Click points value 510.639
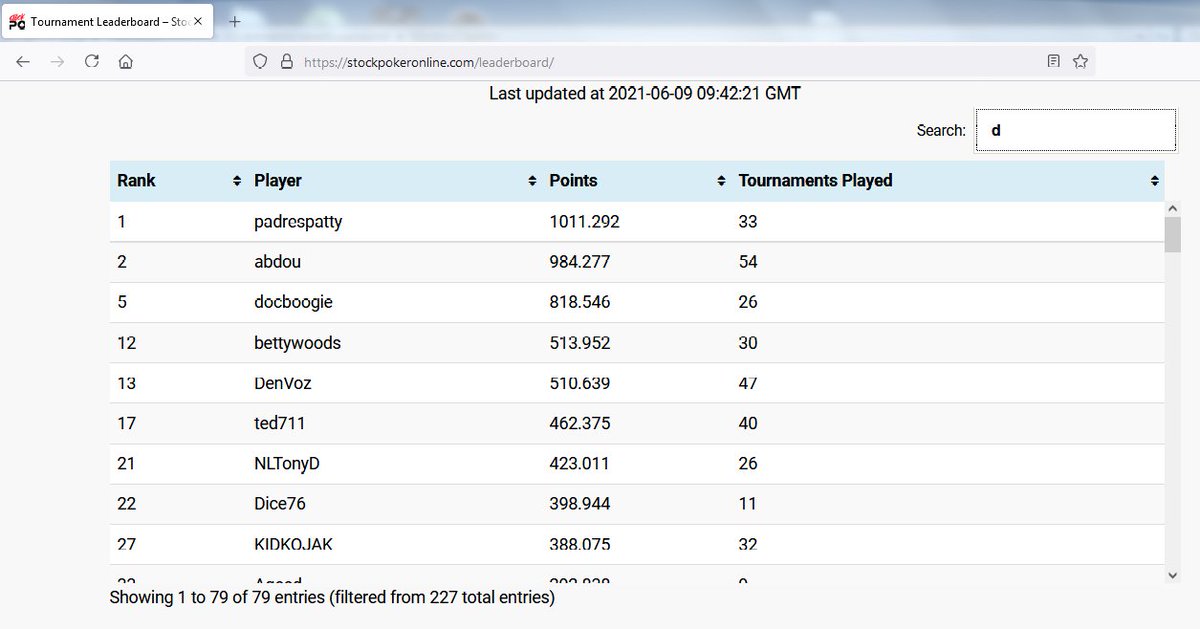This screenshot has width=1200, height=629. 580,383
